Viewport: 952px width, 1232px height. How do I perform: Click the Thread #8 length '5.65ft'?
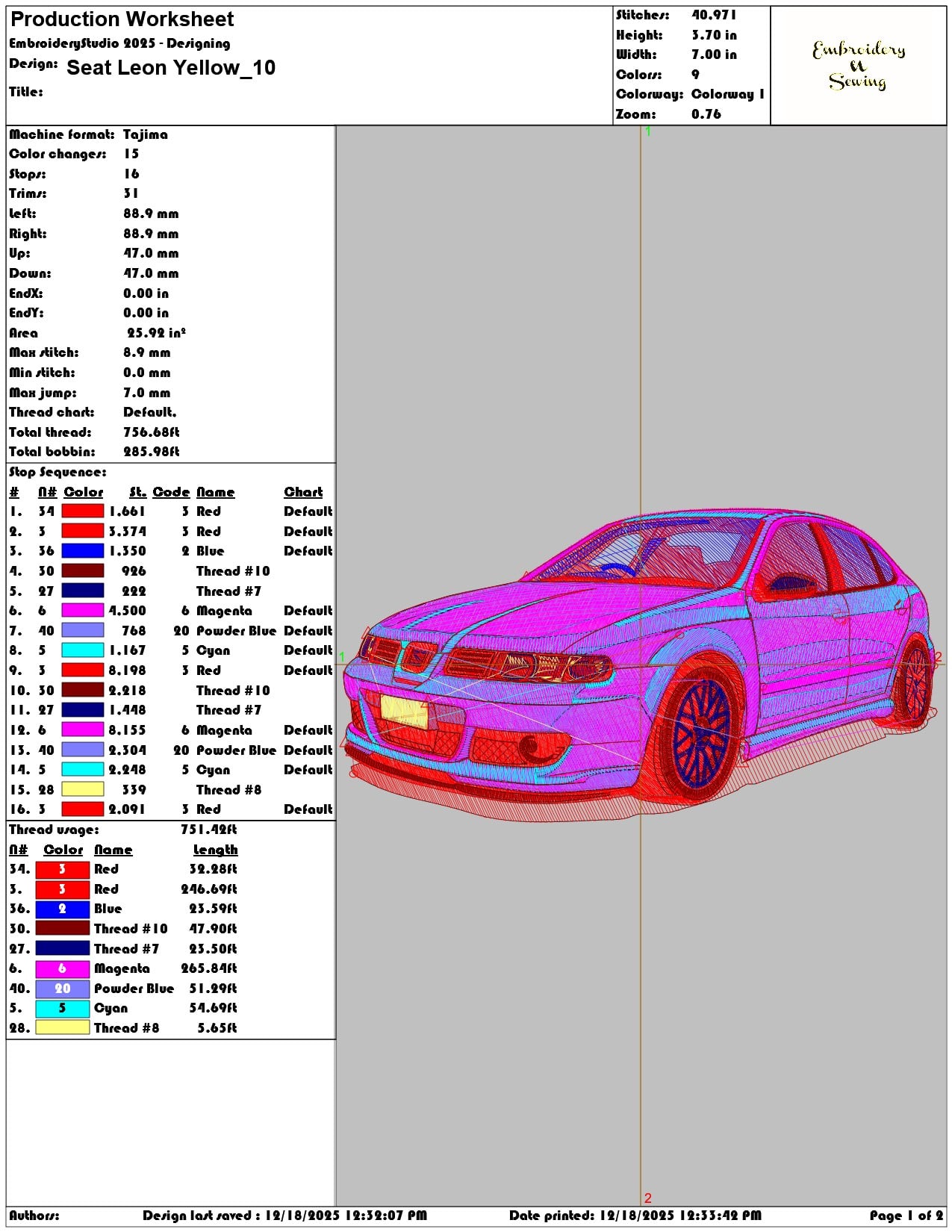coord(217,1028)
